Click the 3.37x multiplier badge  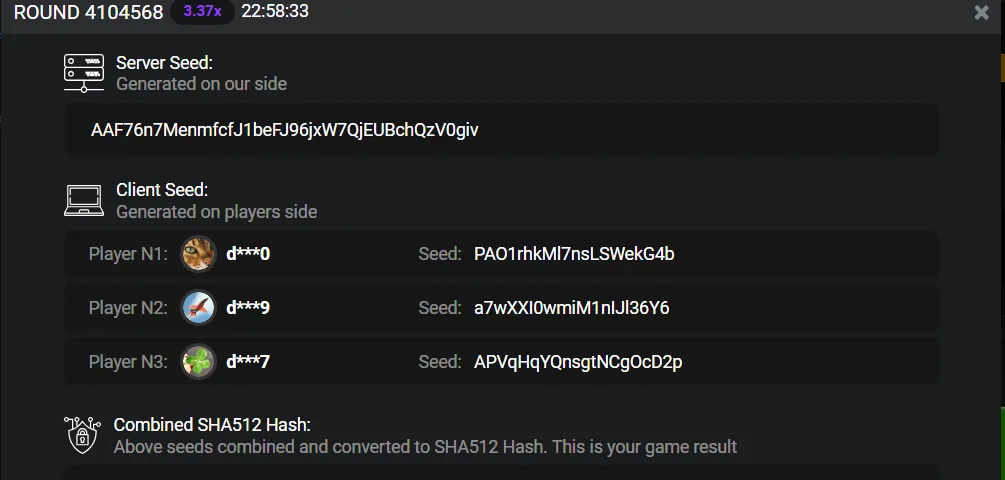pyautogui.click(x=203, y=12)
